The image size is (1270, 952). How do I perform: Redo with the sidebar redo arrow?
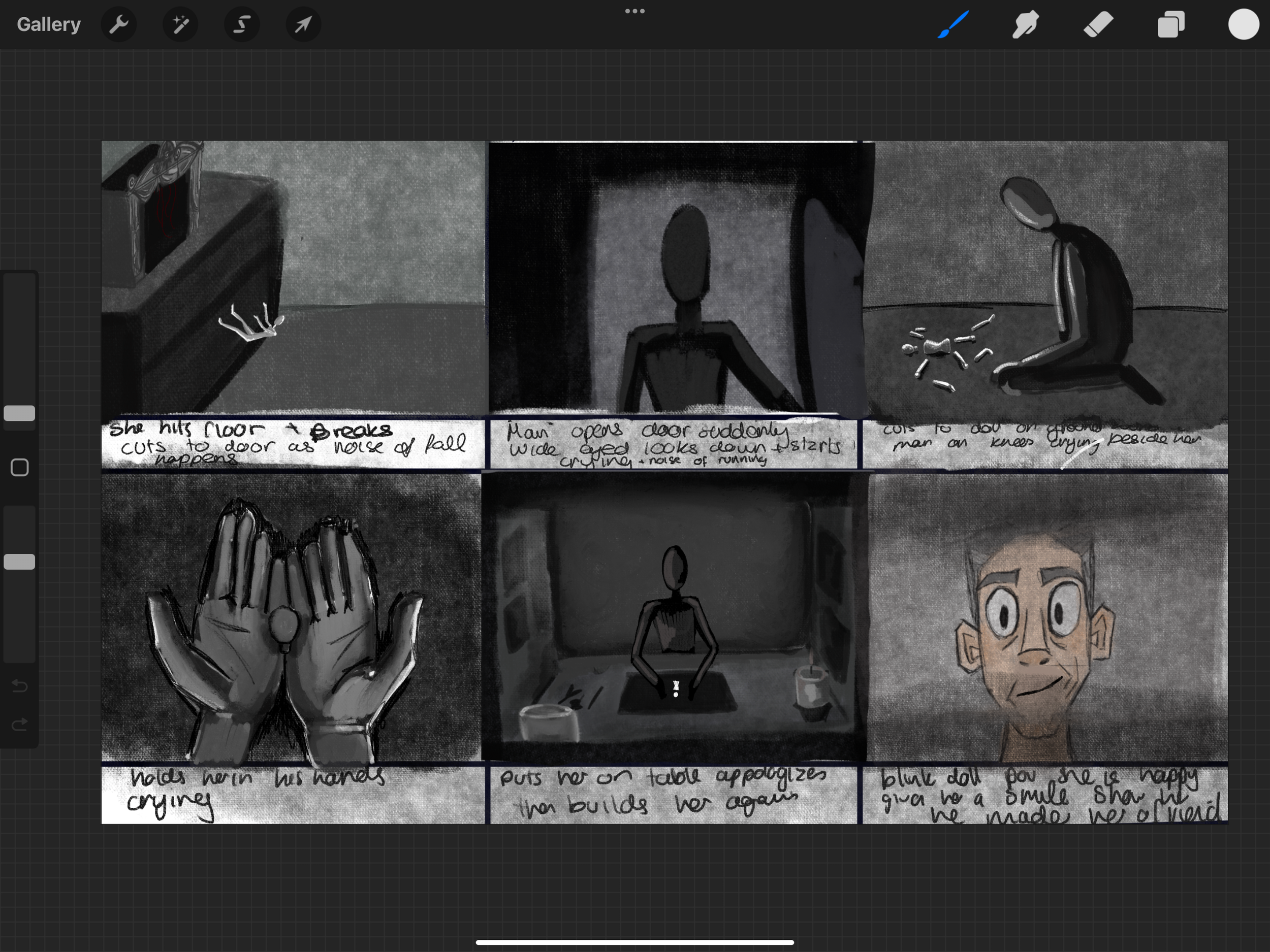point(19,724)
